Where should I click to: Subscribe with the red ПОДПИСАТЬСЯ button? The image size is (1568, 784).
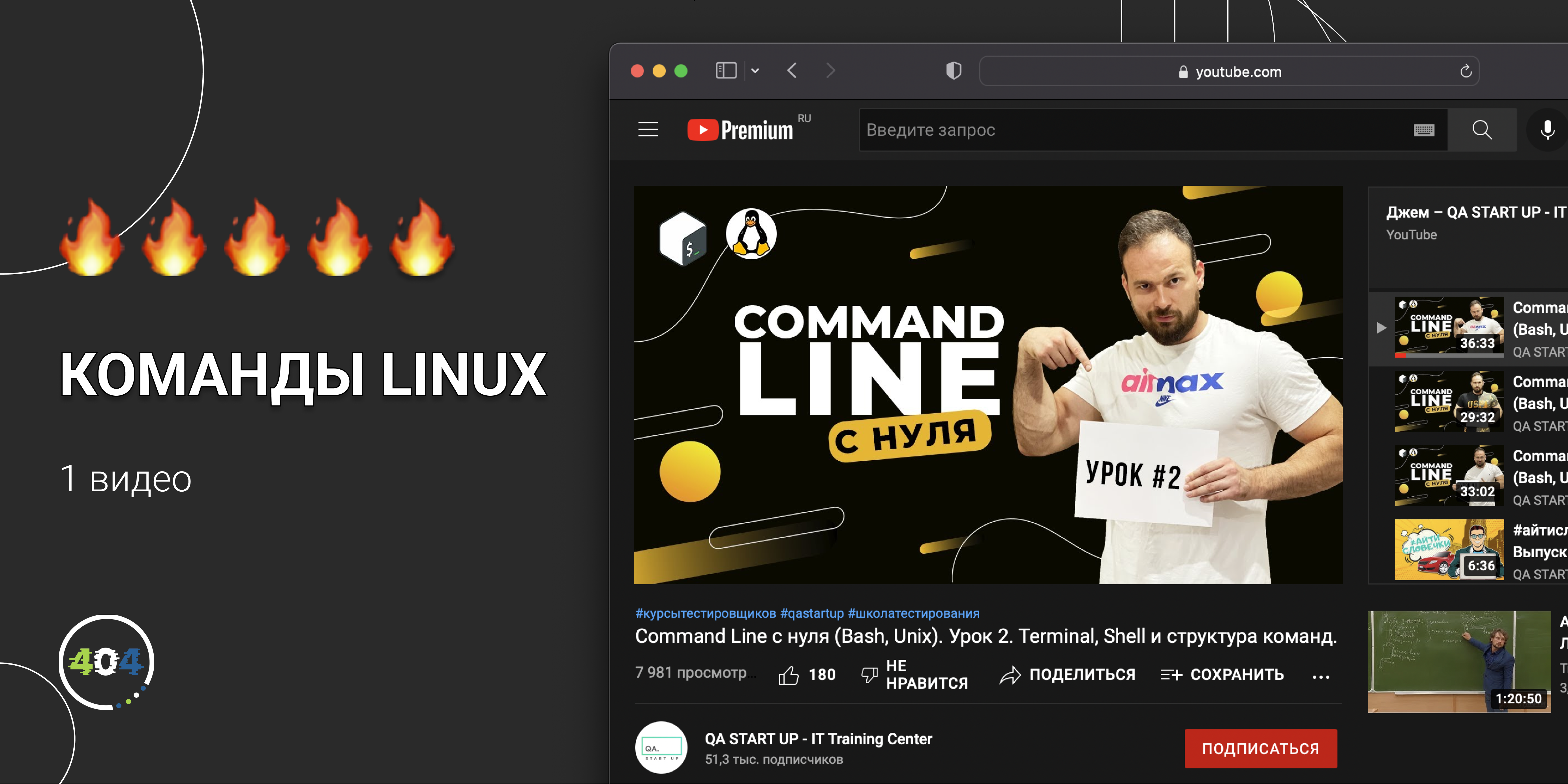[1261, 748]
